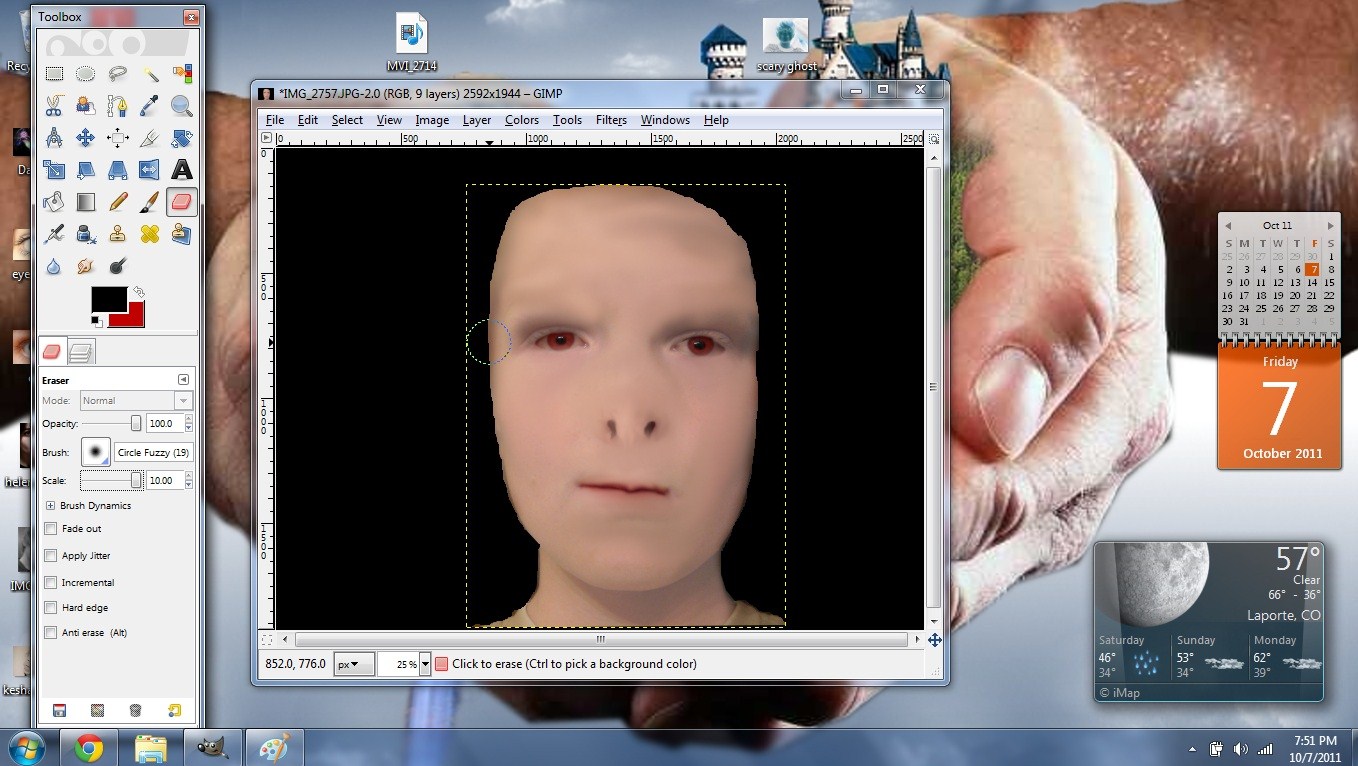
Task: Click the Circle Fuzzy (19) brush name field
Action: [x=153, y=453]
